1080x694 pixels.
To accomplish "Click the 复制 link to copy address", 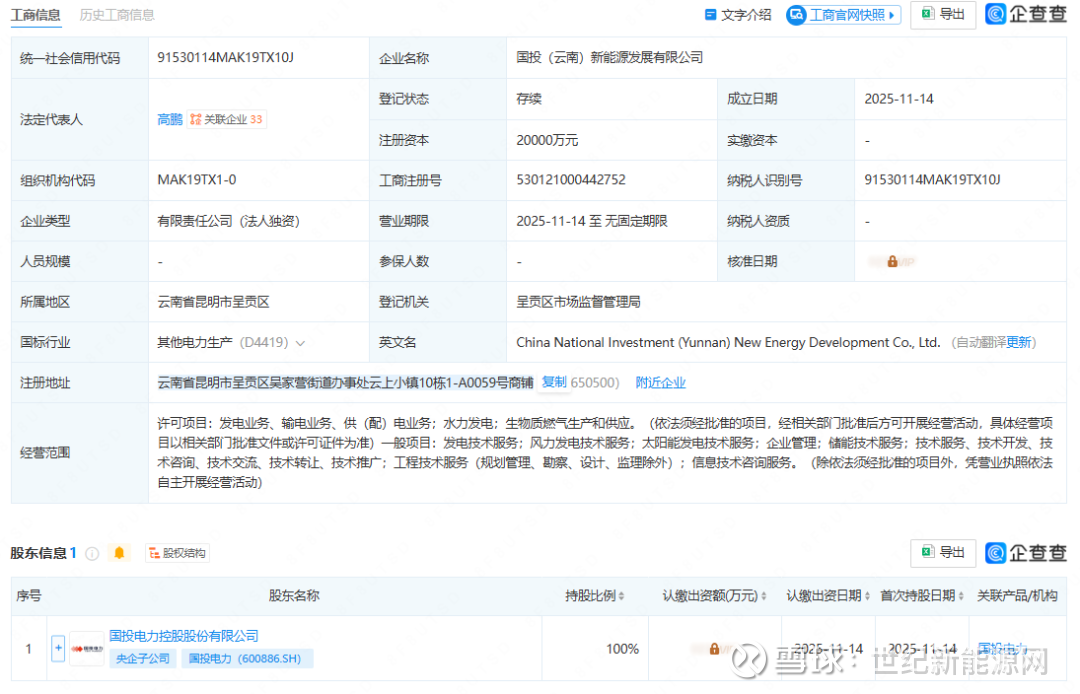I will 554,382.
